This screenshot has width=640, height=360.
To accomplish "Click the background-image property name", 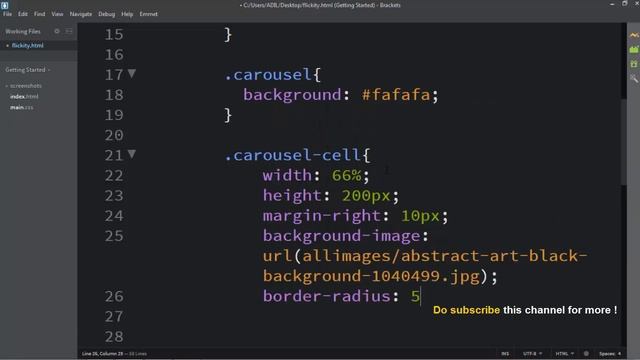I will [x=342, y=236].
